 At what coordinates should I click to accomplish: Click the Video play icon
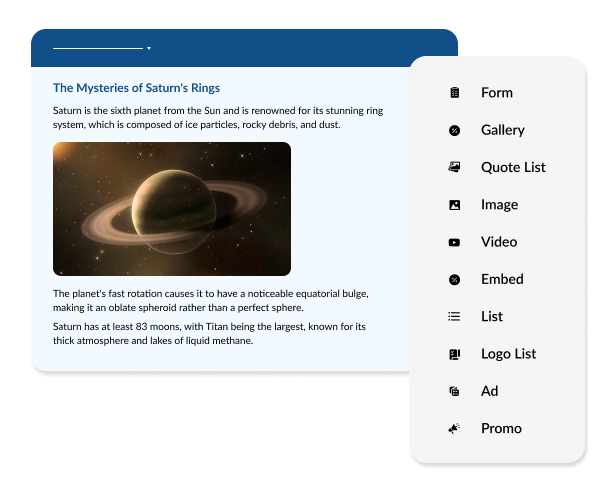455,242
